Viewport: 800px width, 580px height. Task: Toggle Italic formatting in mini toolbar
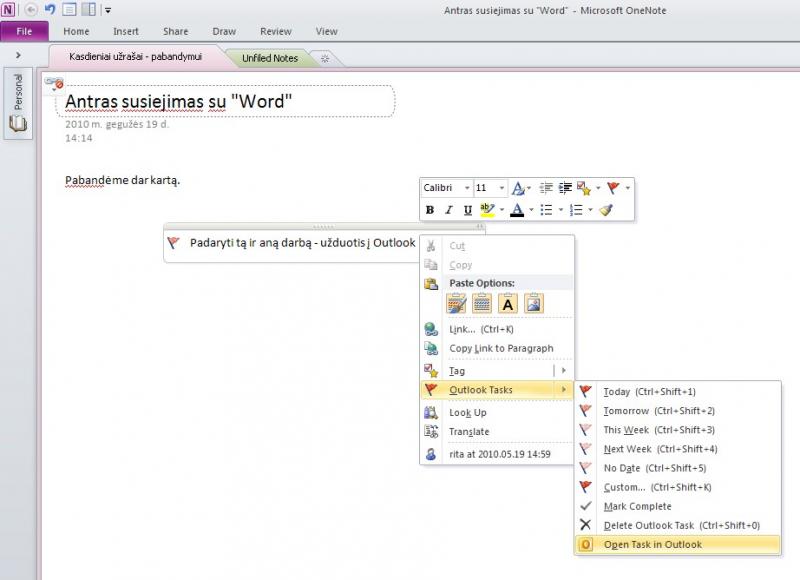pyautogui.click(x=449, y=210)
